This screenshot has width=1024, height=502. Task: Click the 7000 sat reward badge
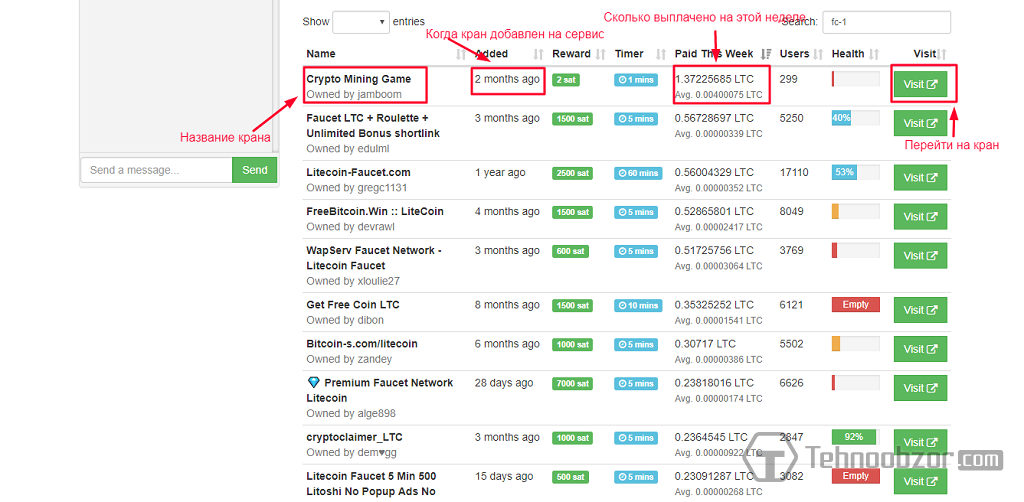click(x=572, y=384)
